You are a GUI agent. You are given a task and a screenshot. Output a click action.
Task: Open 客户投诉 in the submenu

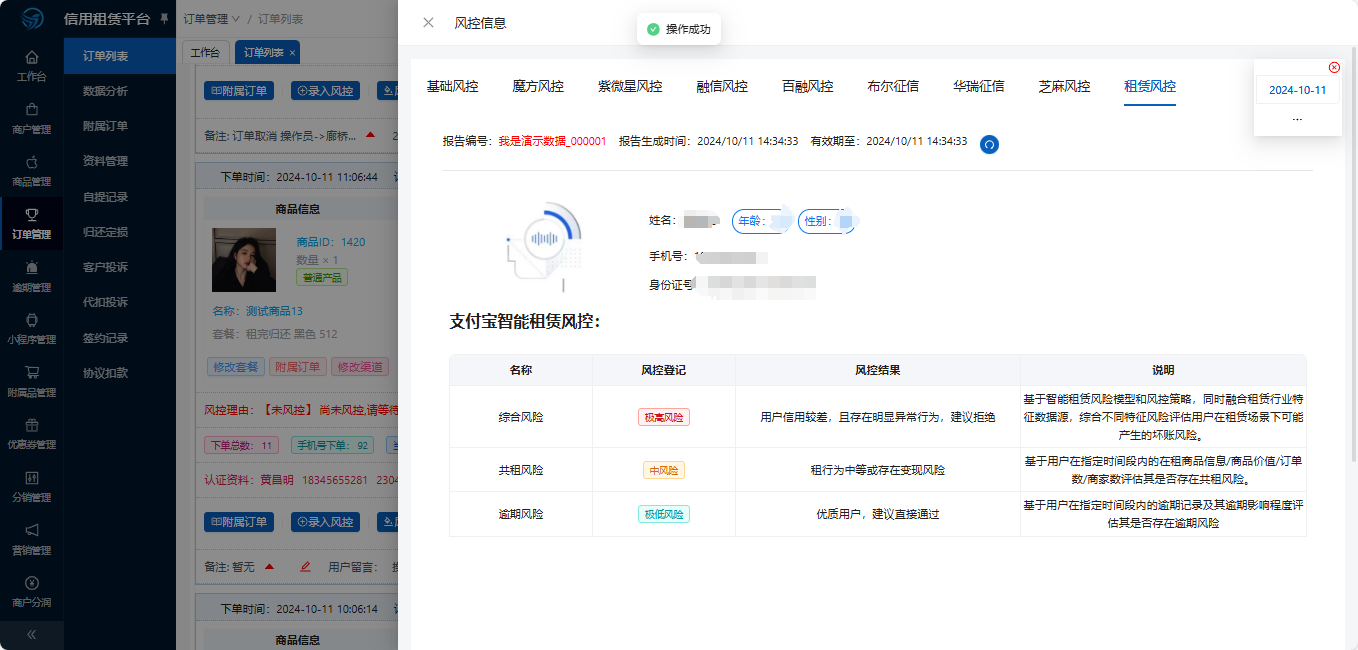click(120, 267)
